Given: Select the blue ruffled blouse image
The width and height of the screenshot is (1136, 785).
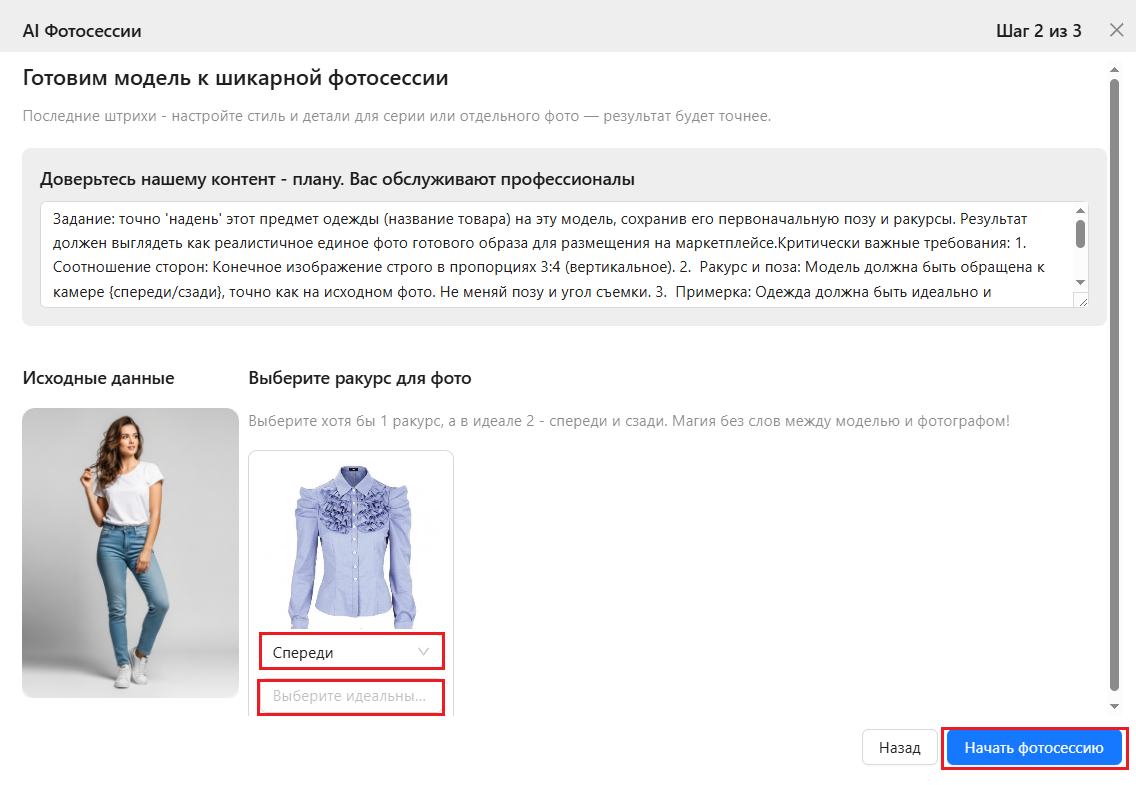Looking at the screenshot, I should (x=351, y=543).
